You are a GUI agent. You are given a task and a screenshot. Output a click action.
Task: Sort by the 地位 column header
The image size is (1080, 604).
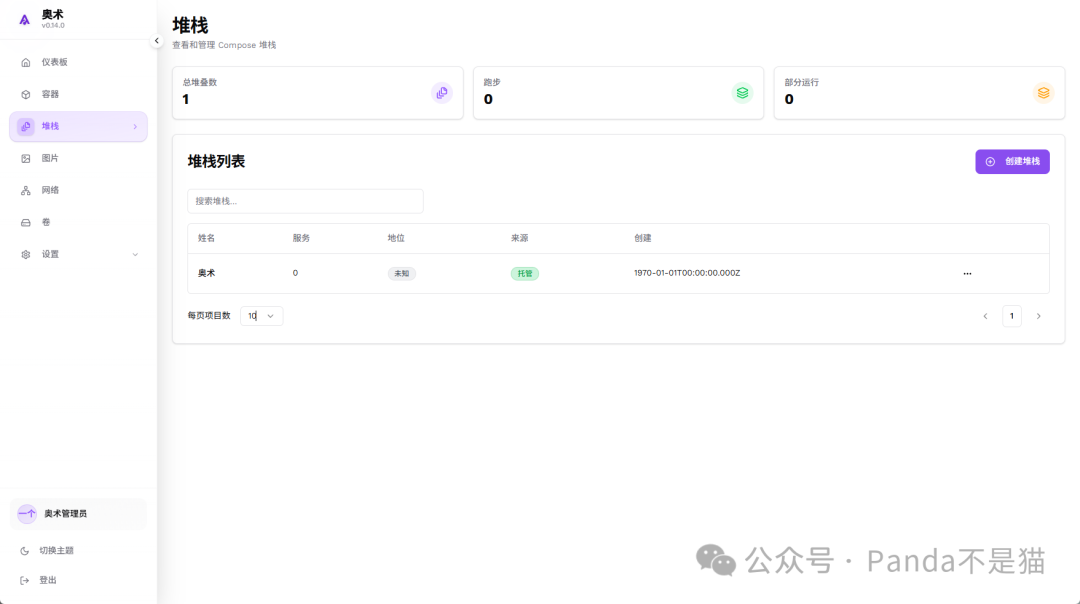pos(396,238)
